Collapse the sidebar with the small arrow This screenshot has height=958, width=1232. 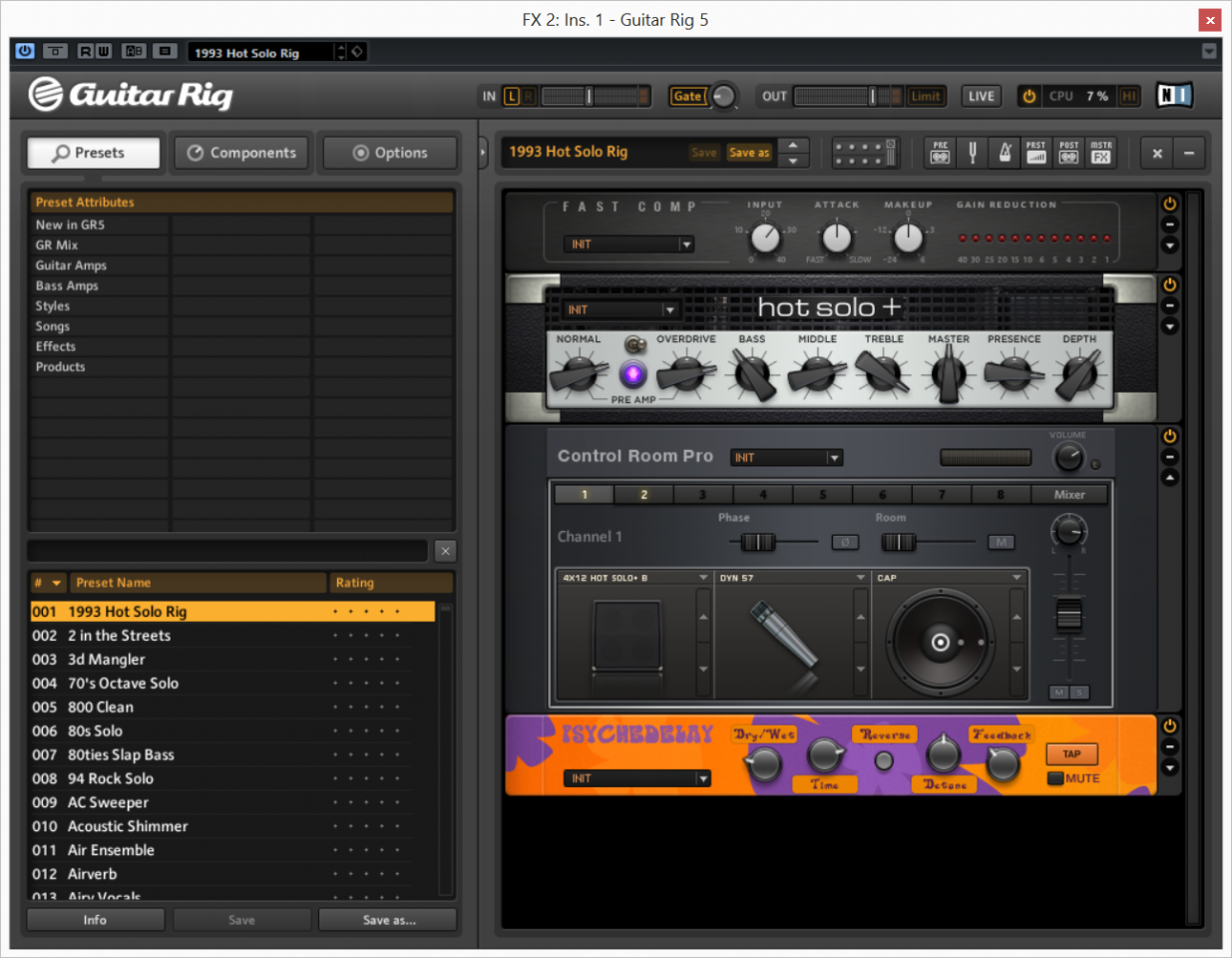(483, 153)
